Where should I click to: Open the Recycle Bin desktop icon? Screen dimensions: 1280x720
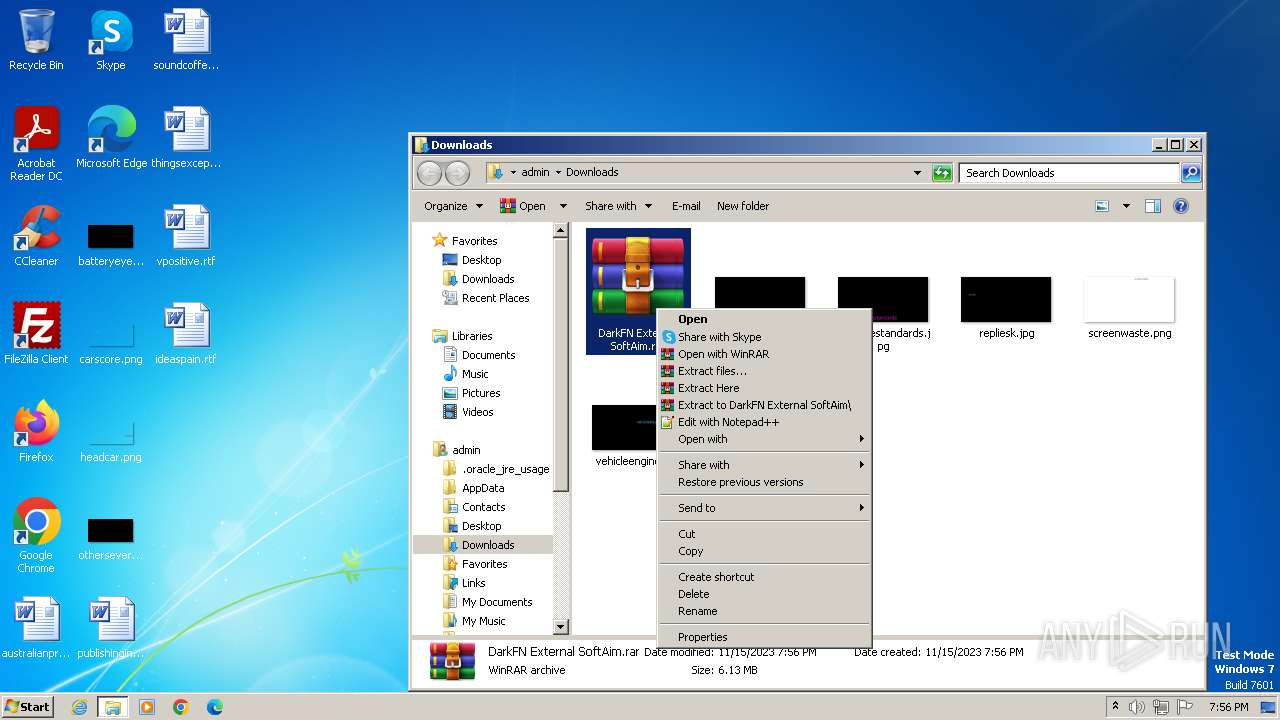(36, 40)
